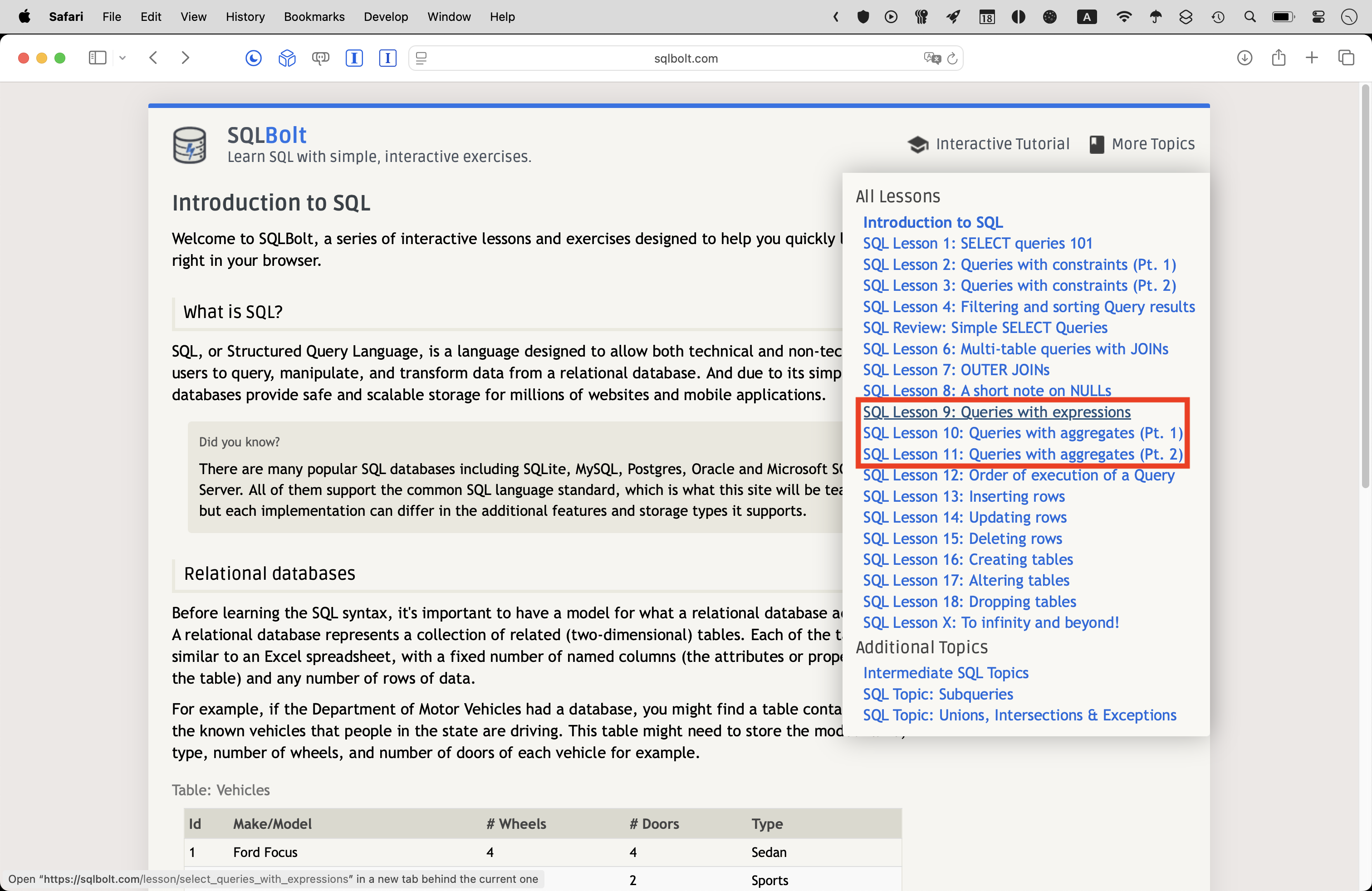Viewport: 1372px width, 891px height.
Task: Click the Safari sidebar toggle icon
Action: point(98,58)
